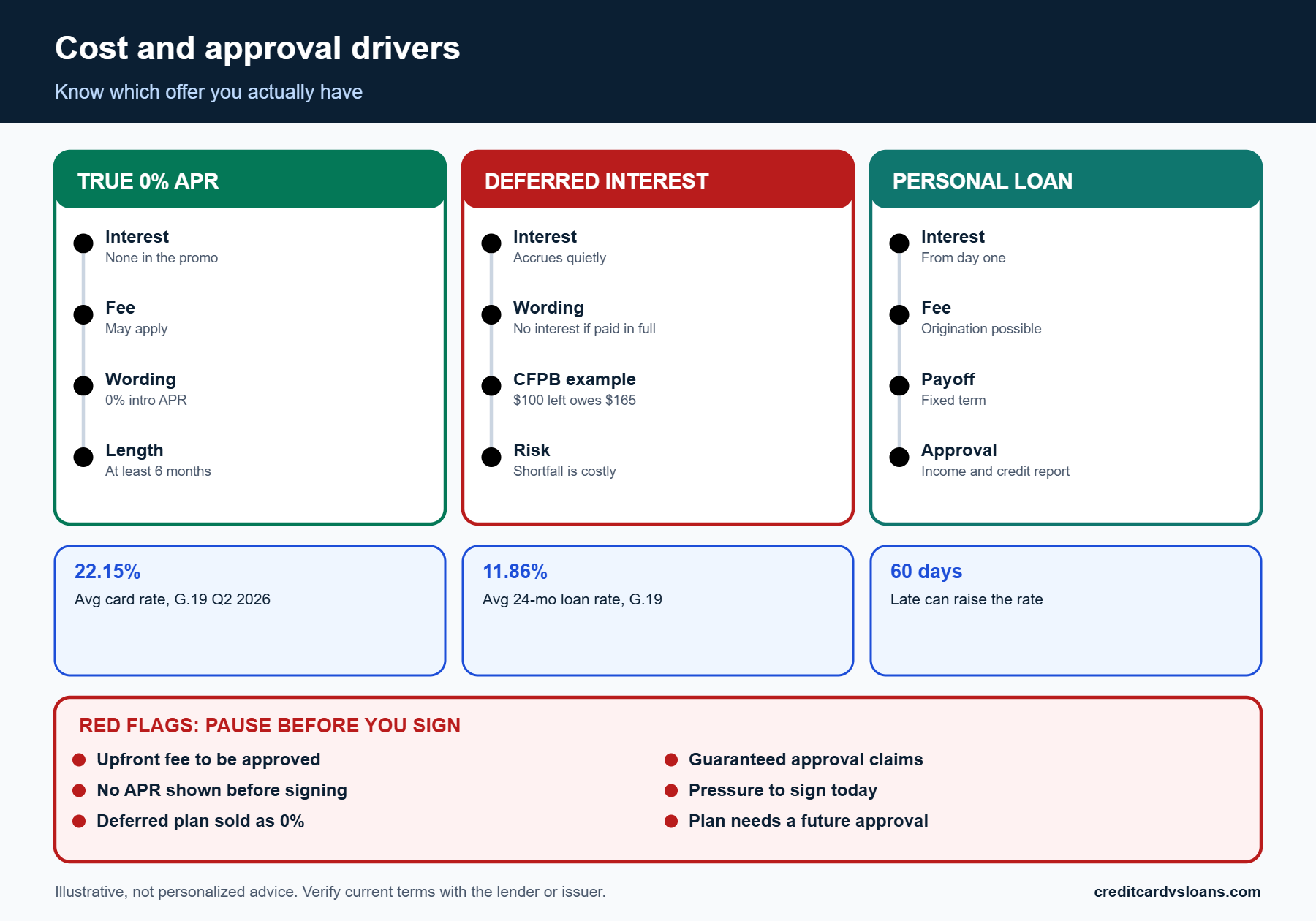Click "Avg 24-mo loan rate, G.19"

tap(572, 599)
